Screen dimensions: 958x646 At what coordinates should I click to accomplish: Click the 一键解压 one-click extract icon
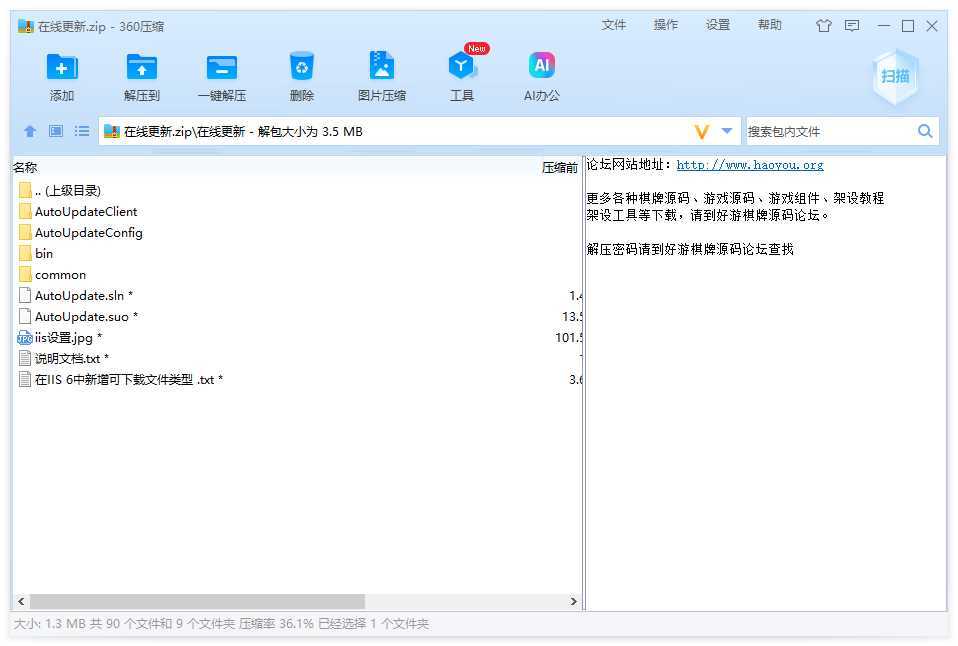tap(221, 67)
